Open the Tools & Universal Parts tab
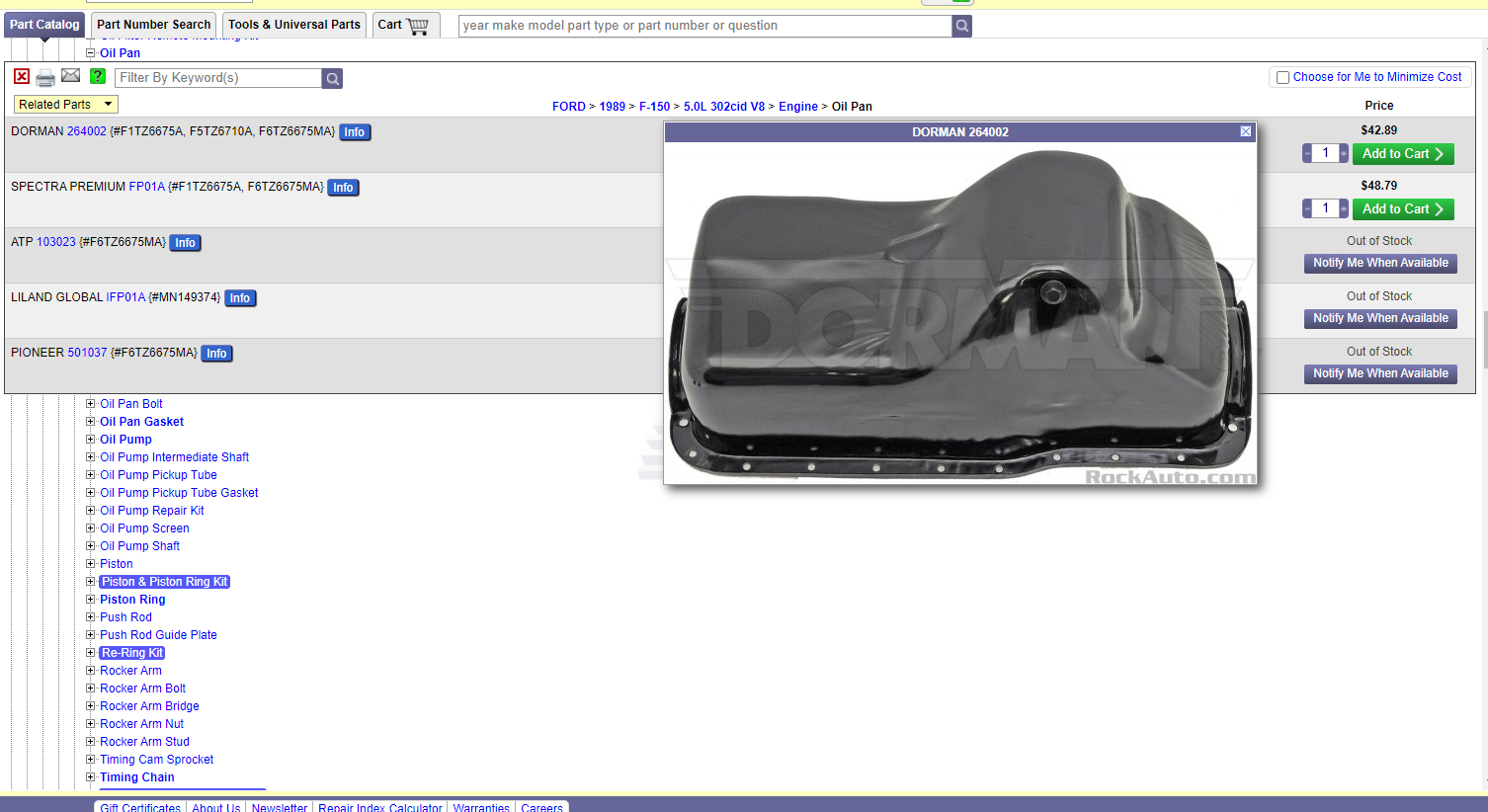This screenshot has width=1488, height=812. 294,25
